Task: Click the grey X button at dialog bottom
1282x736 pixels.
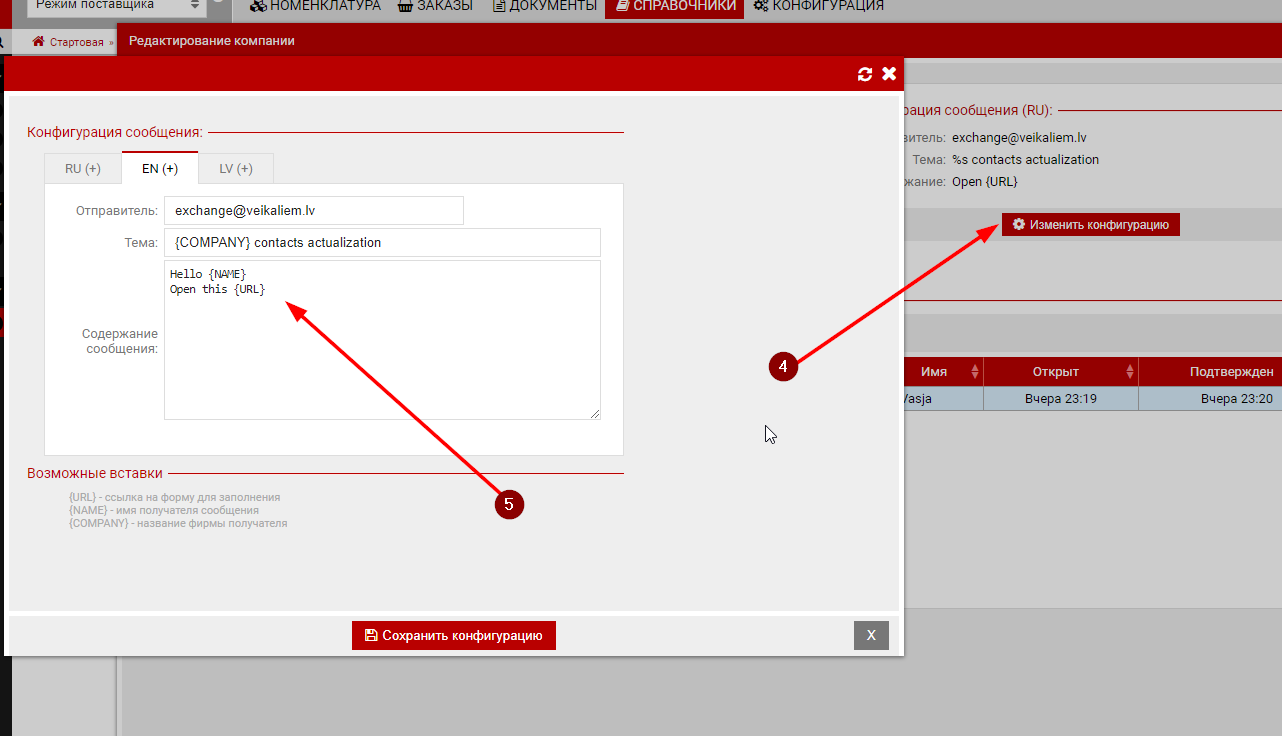Action: pos(871,635)
